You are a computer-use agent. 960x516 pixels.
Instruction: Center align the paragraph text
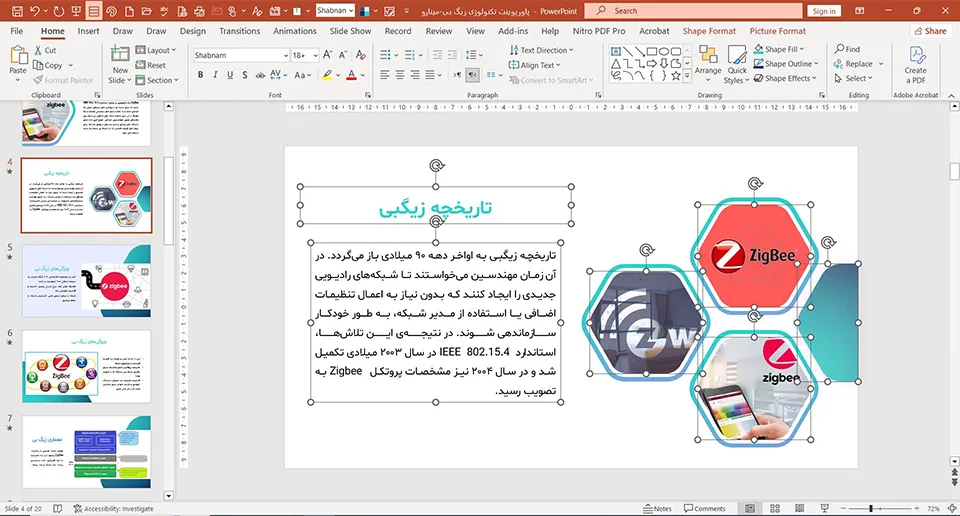pos(400,75)
